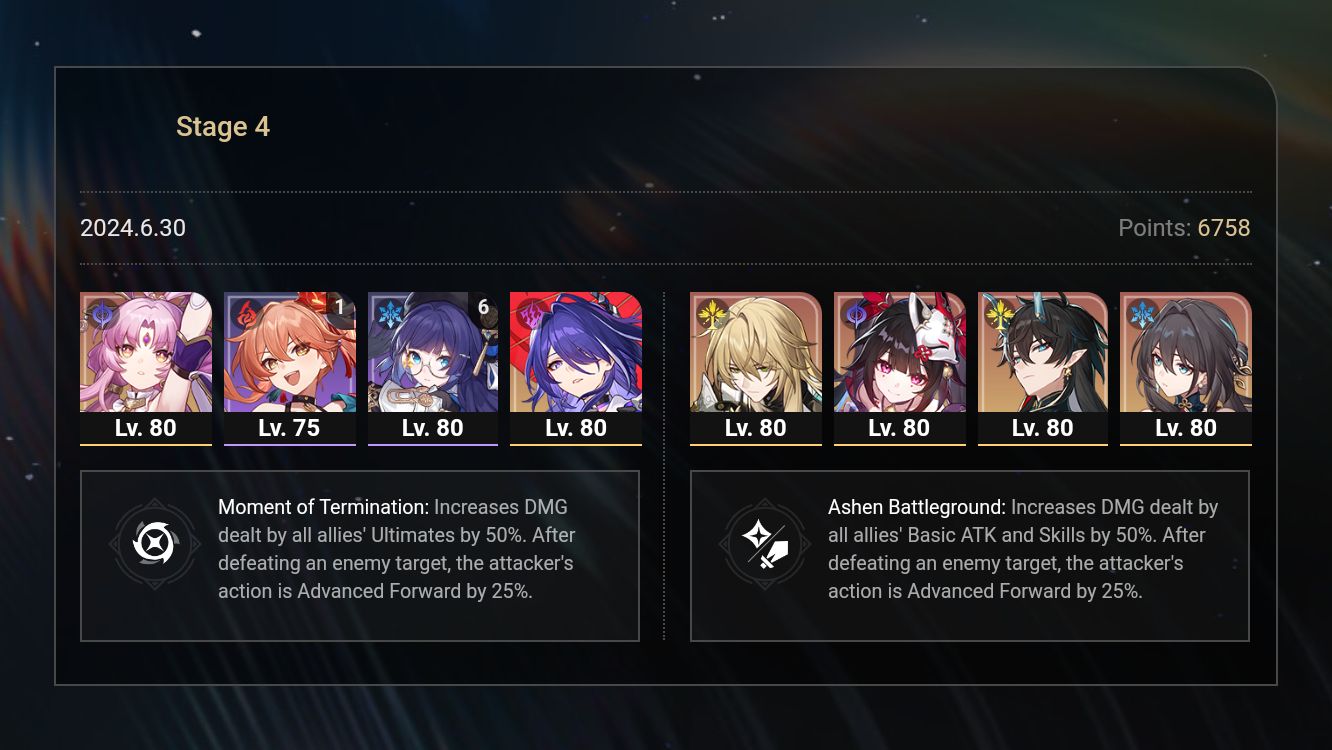This screenshot has height=750, width=1332.
Task: Select the horned dark-haired character portrait
Action: coord(1043,352)
